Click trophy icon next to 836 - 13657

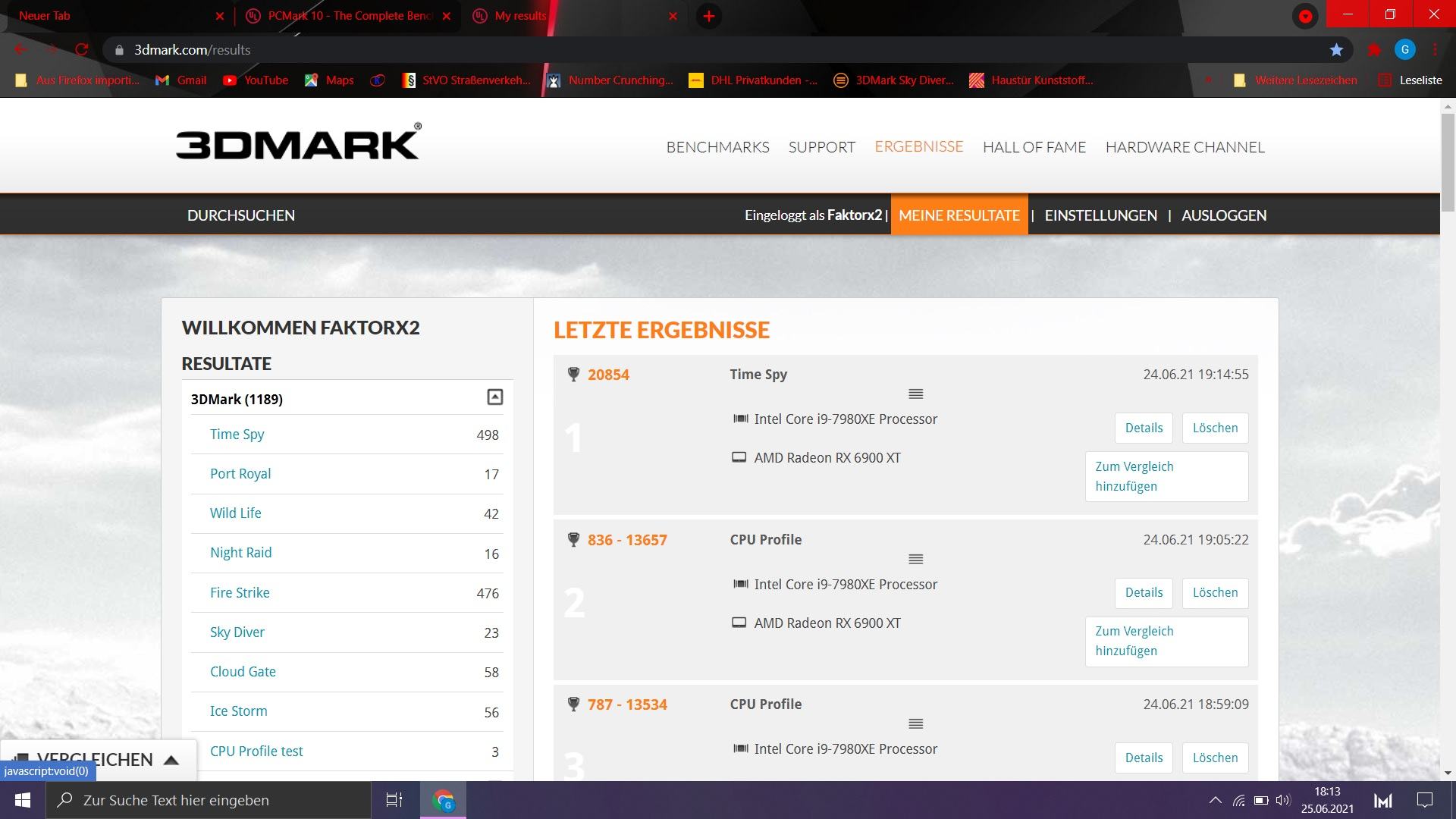pyautogui.click(x=573, y=539)
